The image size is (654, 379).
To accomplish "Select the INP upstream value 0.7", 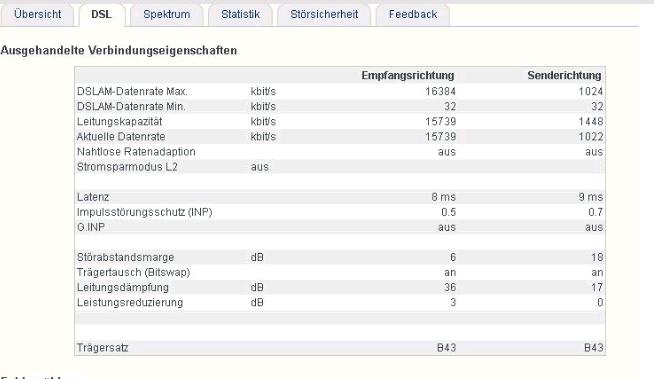I will (596, 212).
